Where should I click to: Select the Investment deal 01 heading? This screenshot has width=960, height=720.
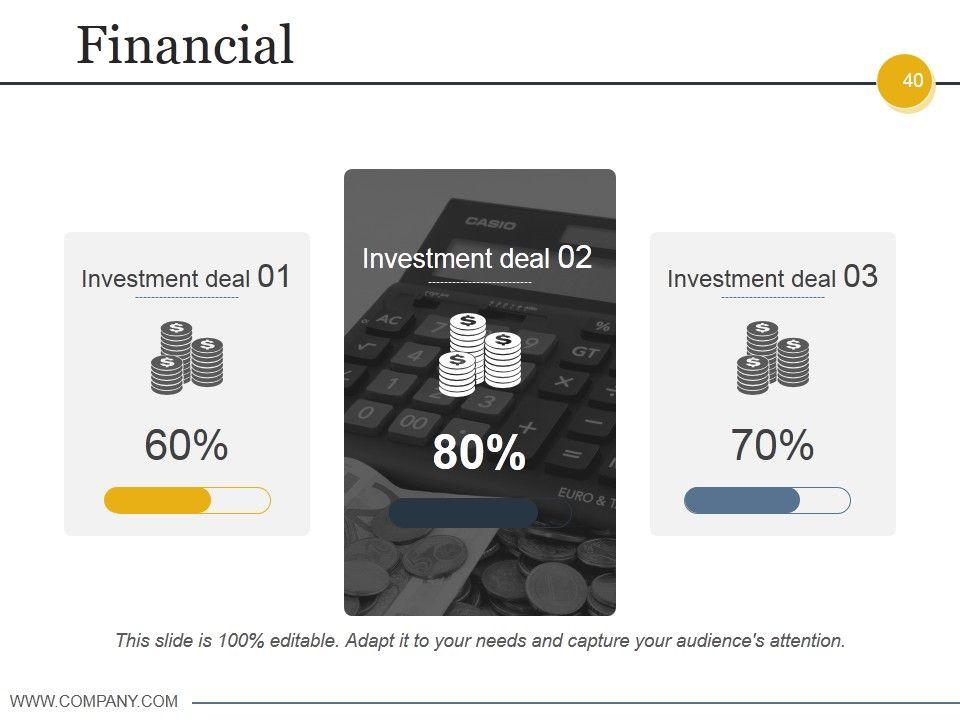pyautogui.click(x=186, y=277)
